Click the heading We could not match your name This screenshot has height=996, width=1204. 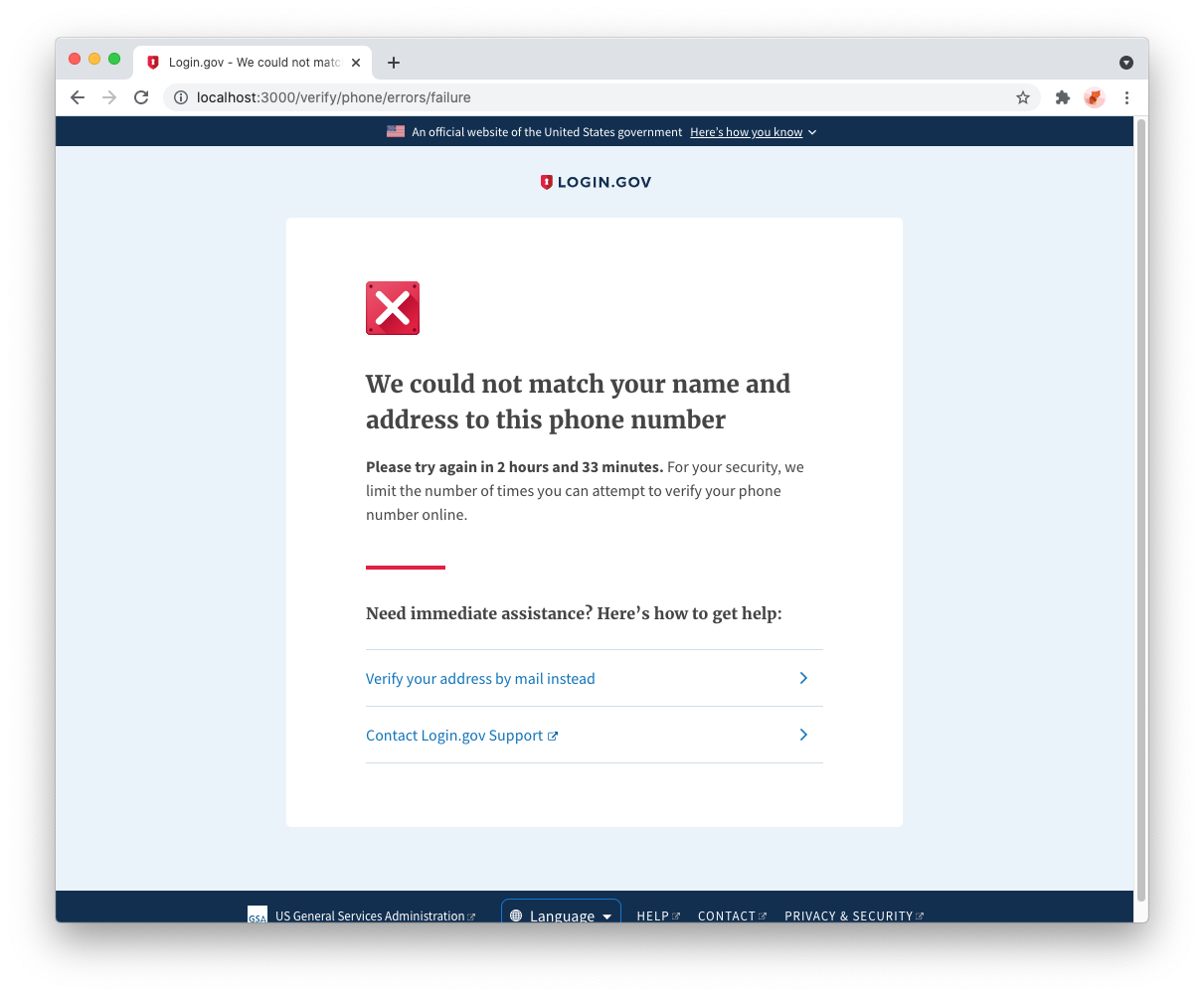pos(579,402)
